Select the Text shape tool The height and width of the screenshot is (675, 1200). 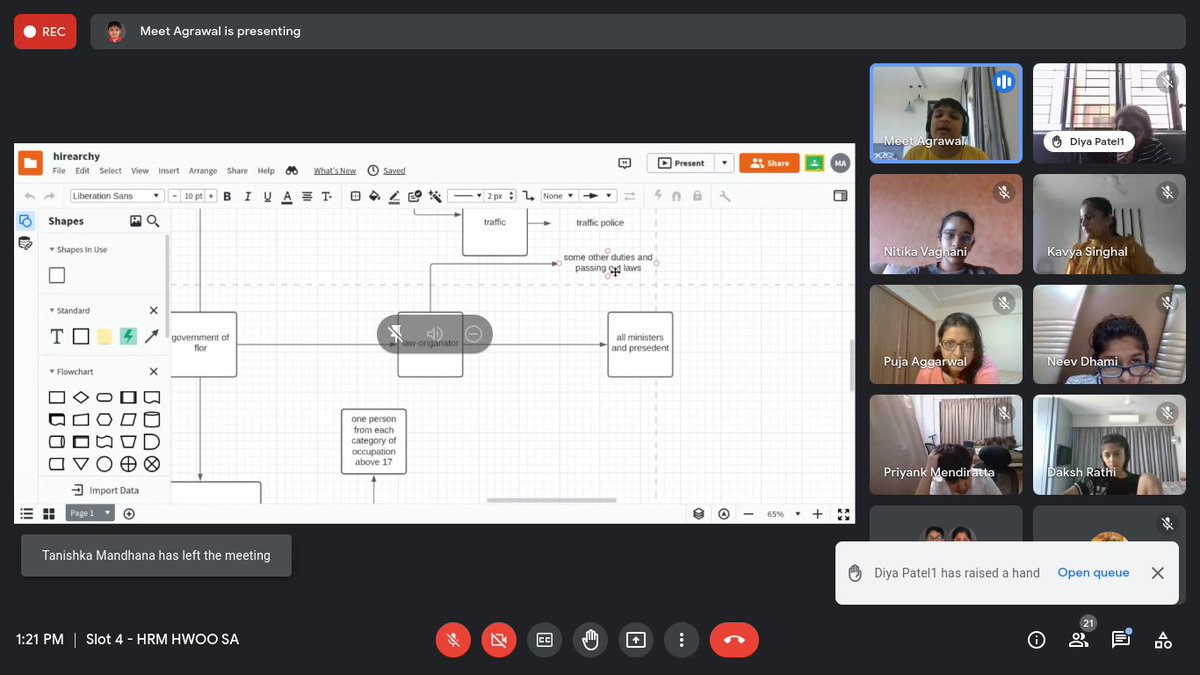pyautogui.click(x=57, y=337)
